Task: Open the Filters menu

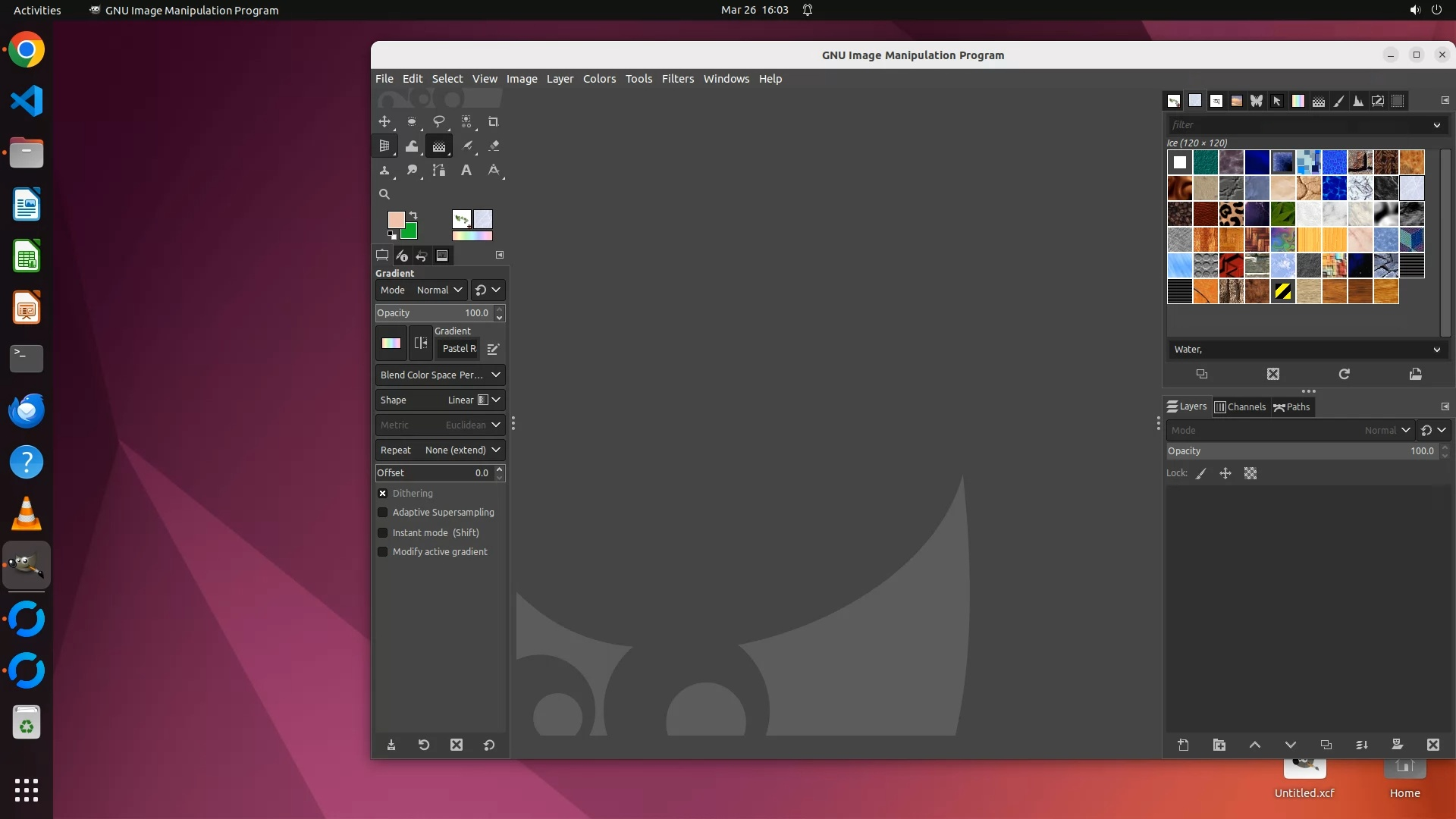Action: coord(677,79)
